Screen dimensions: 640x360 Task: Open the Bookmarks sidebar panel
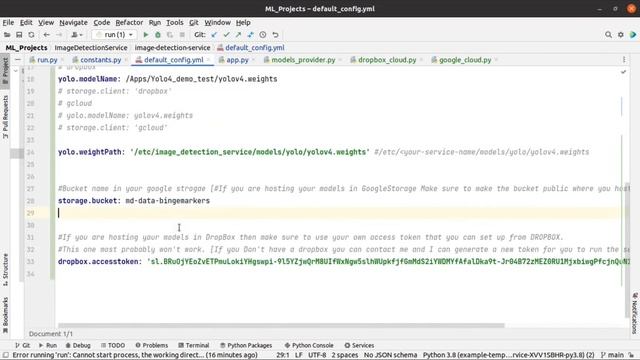tap(5, 315)
